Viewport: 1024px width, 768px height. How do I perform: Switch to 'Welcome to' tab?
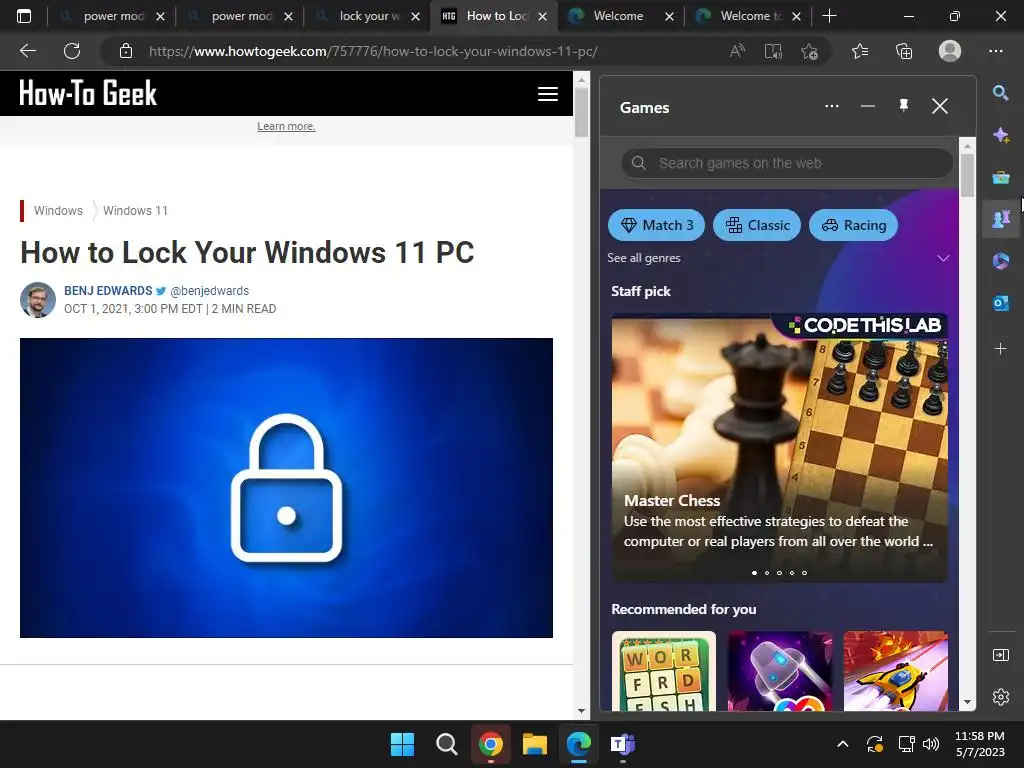click(746, 16)
